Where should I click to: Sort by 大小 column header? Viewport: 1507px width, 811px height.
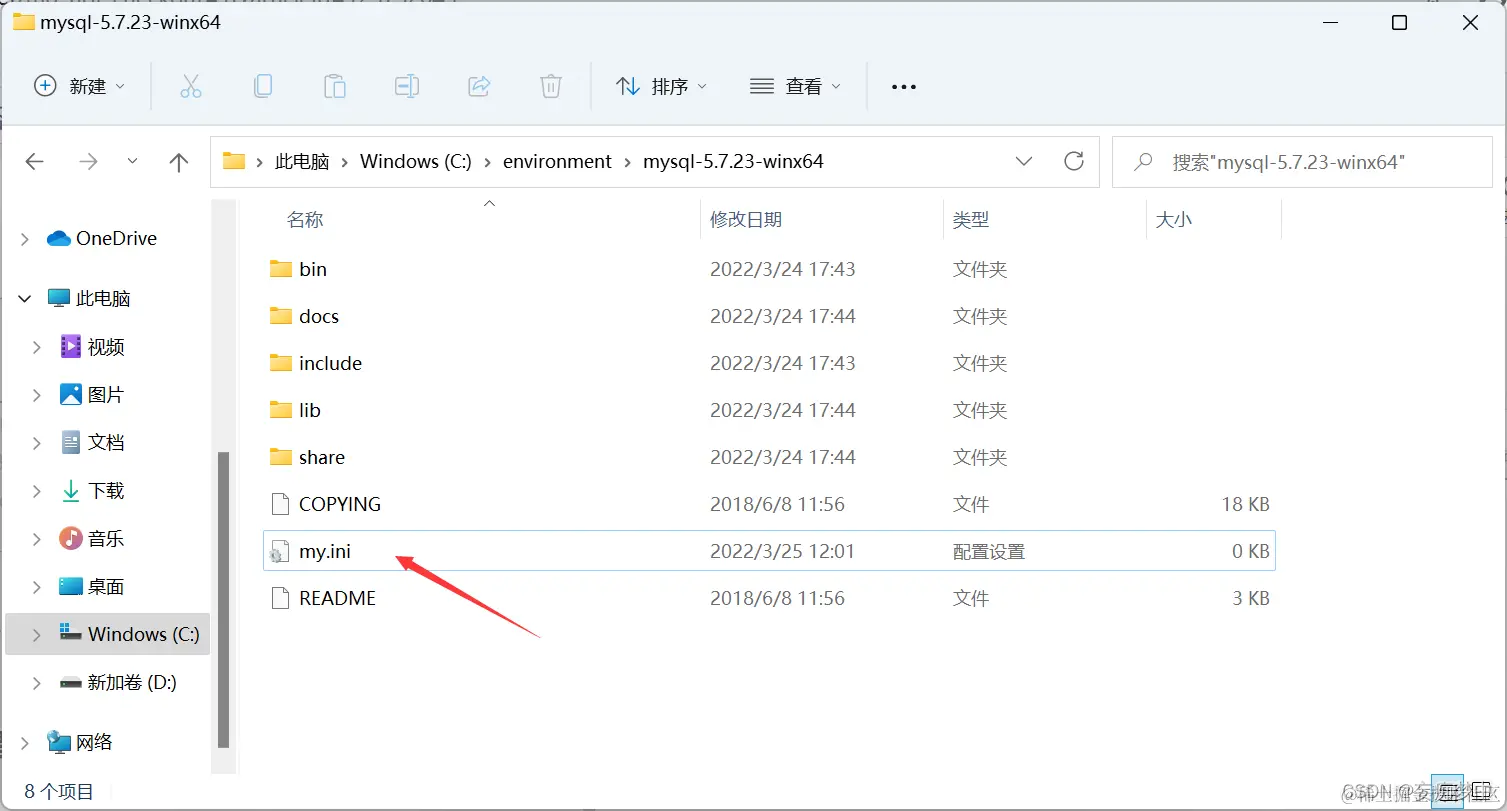pos(1173,220)
